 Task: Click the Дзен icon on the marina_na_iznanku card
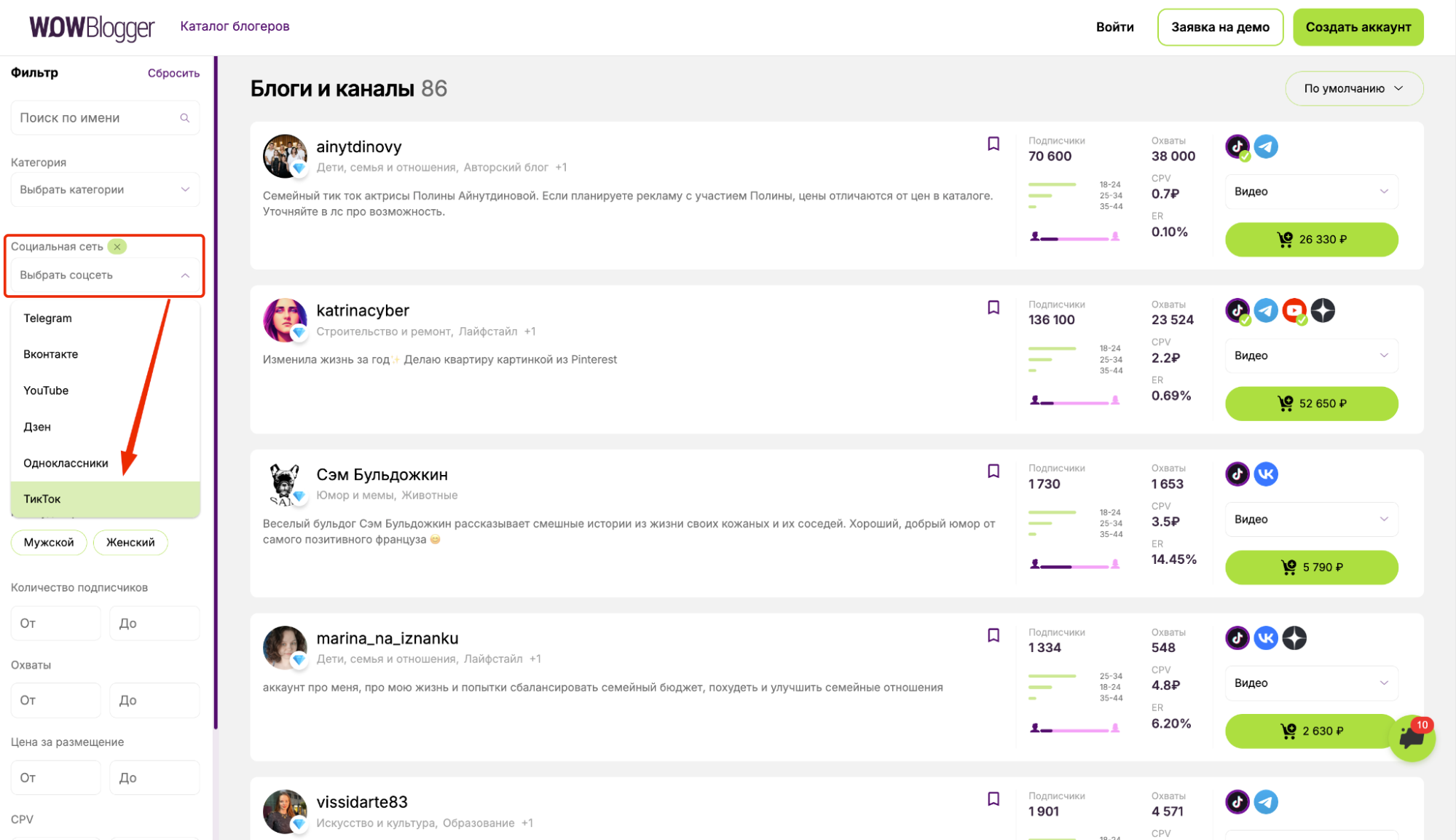click(x=1294, y=638)
